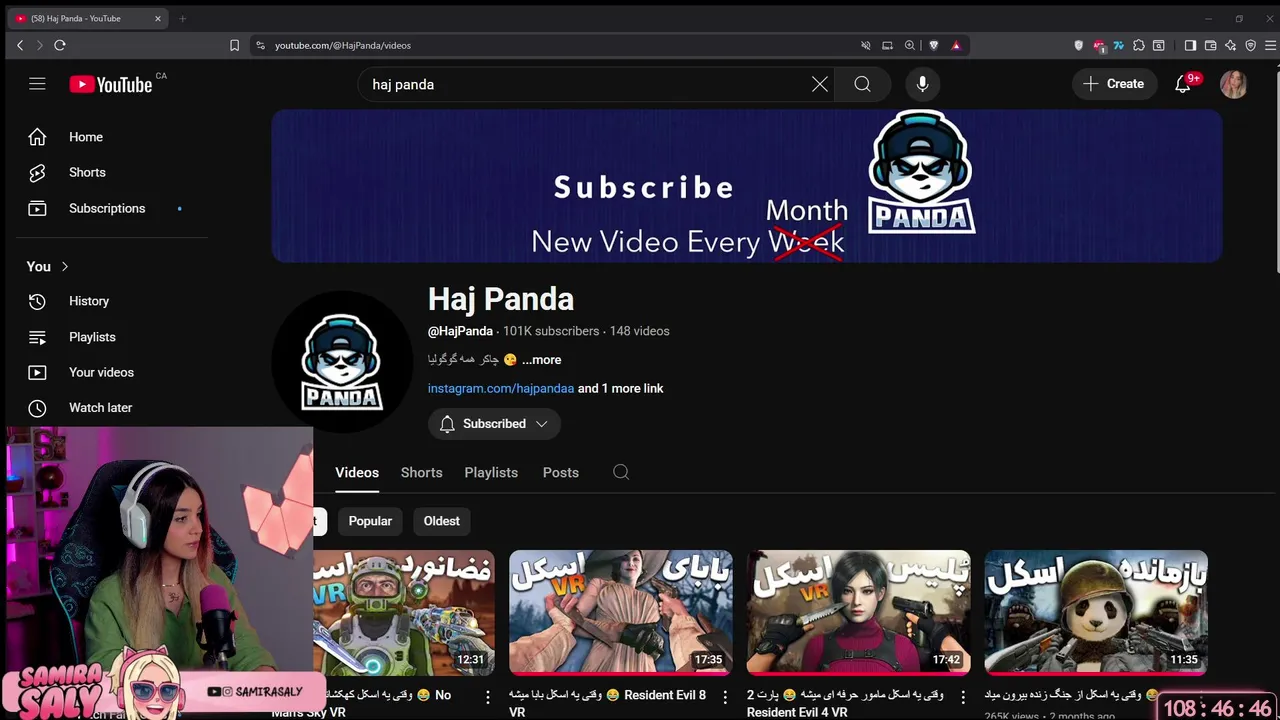Open the Resident Evil 8 VR thumbnail
This screenshot has width=1280, height=720.
(x=621, y=612)
